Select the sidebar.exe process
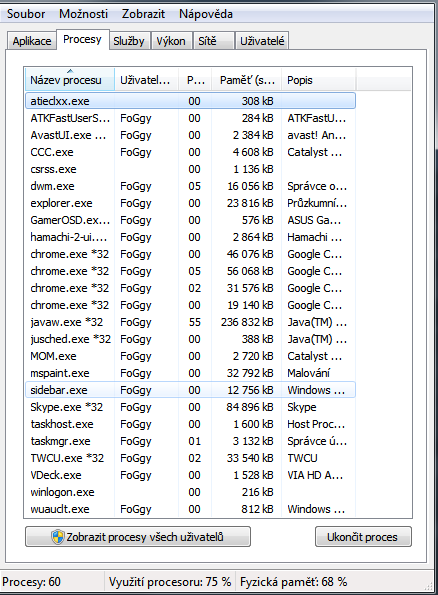The width and height of the screenshot is (438, 595). tap(190, 390)
